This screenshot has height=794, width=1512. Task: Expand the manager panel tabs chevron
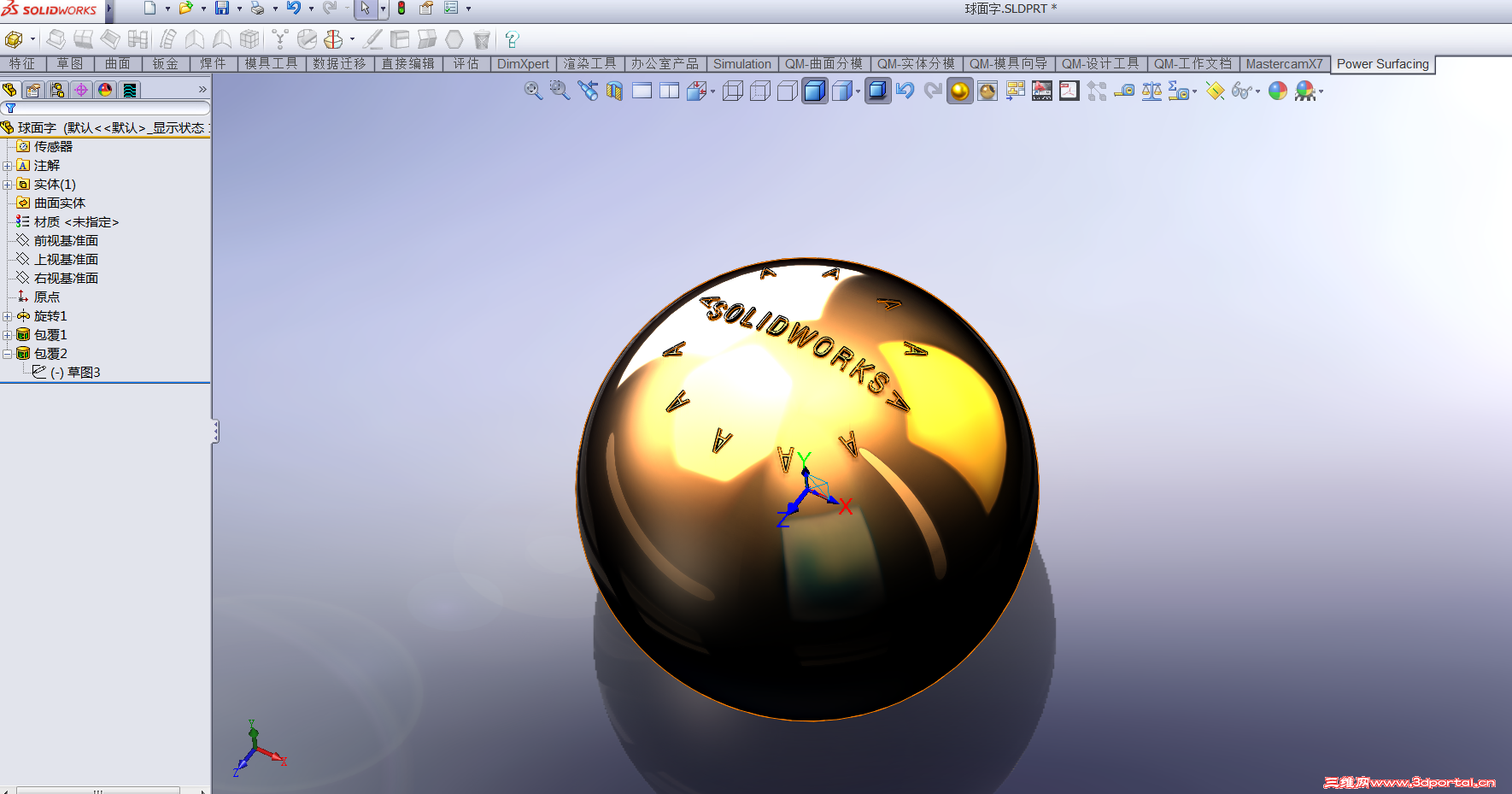click(202, 90)
